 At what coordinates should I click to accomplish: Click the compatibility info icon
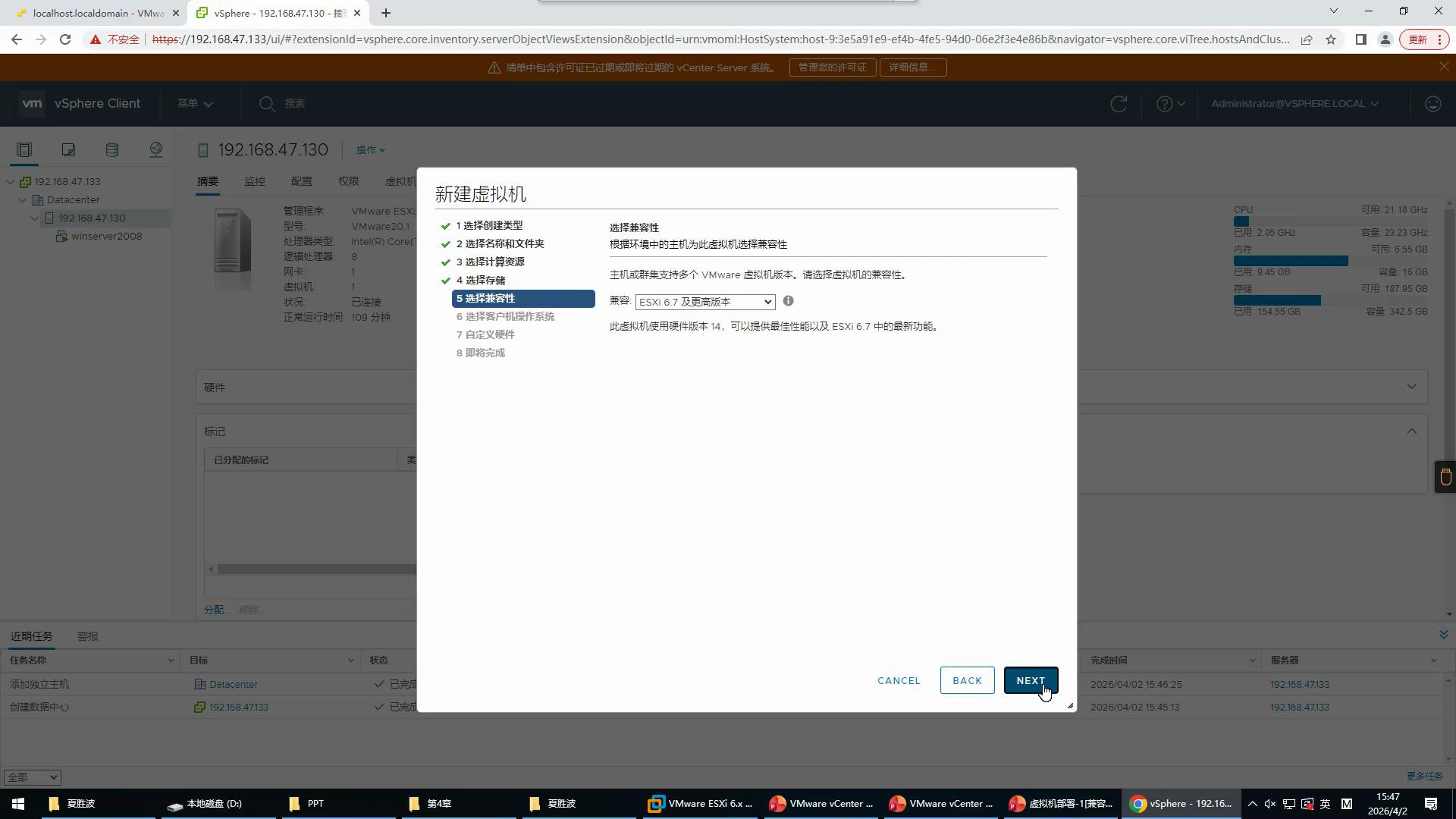pyautogui.click(x=788, y=301)
